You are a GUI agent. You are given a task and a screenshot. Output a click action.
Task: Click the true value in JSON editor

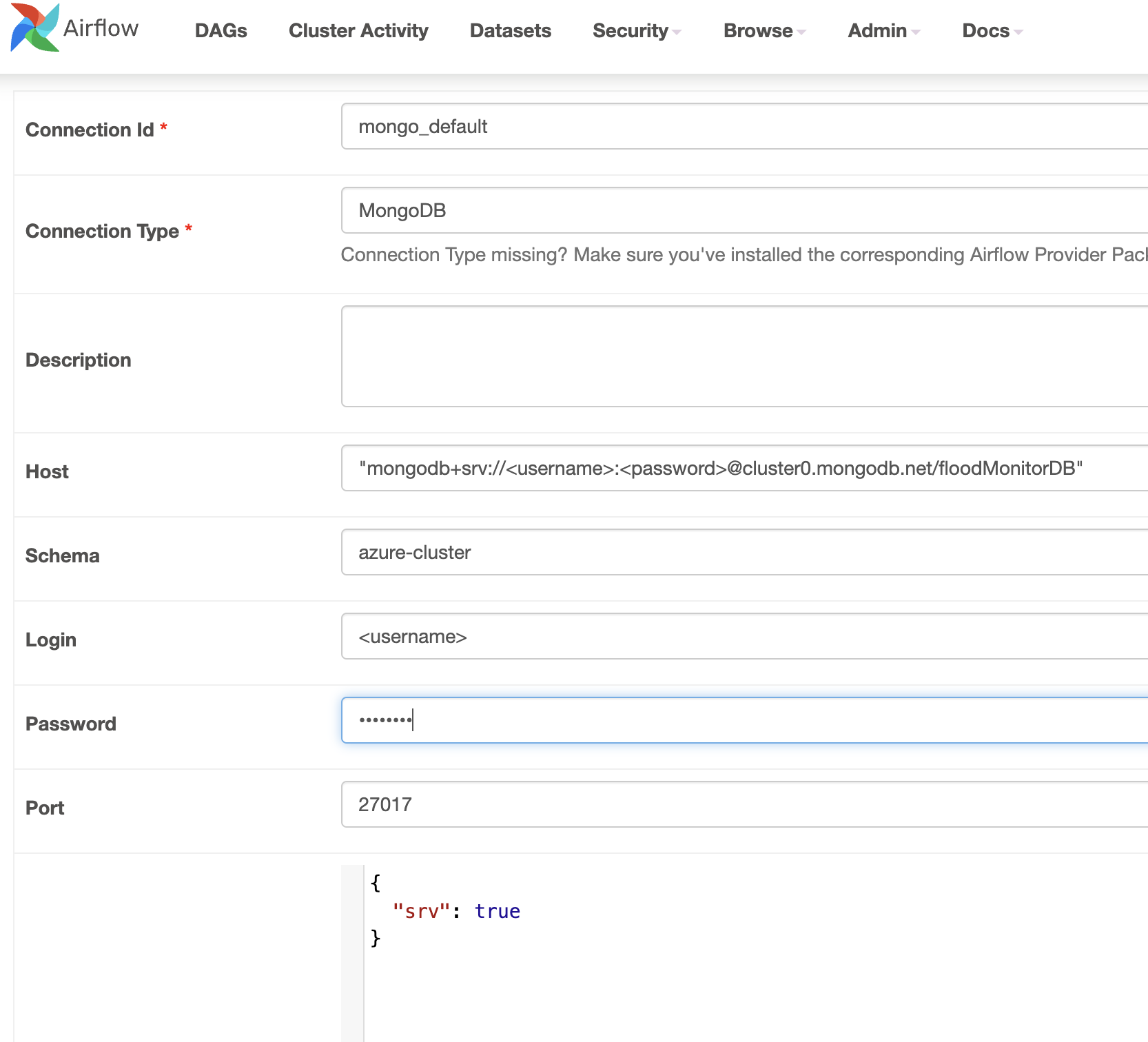pos(498,911)
